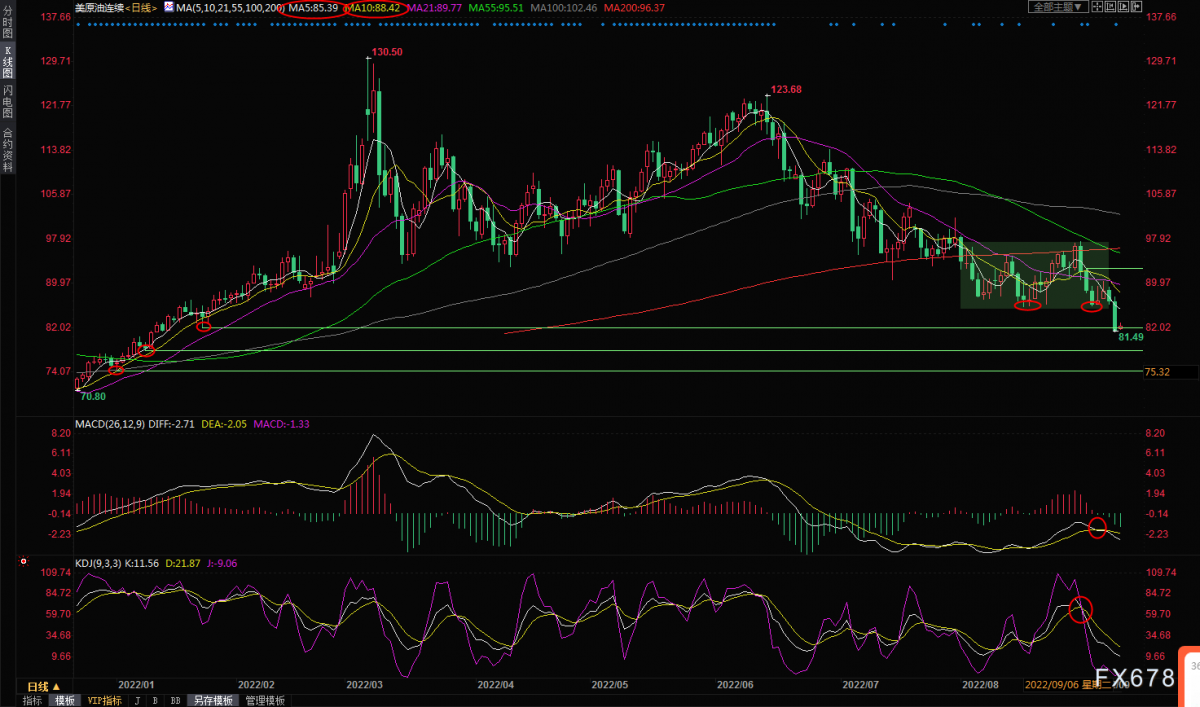Select the 模板 tab at the bottom
Viewport: 1200px width, 707px height.
point(65,700)
